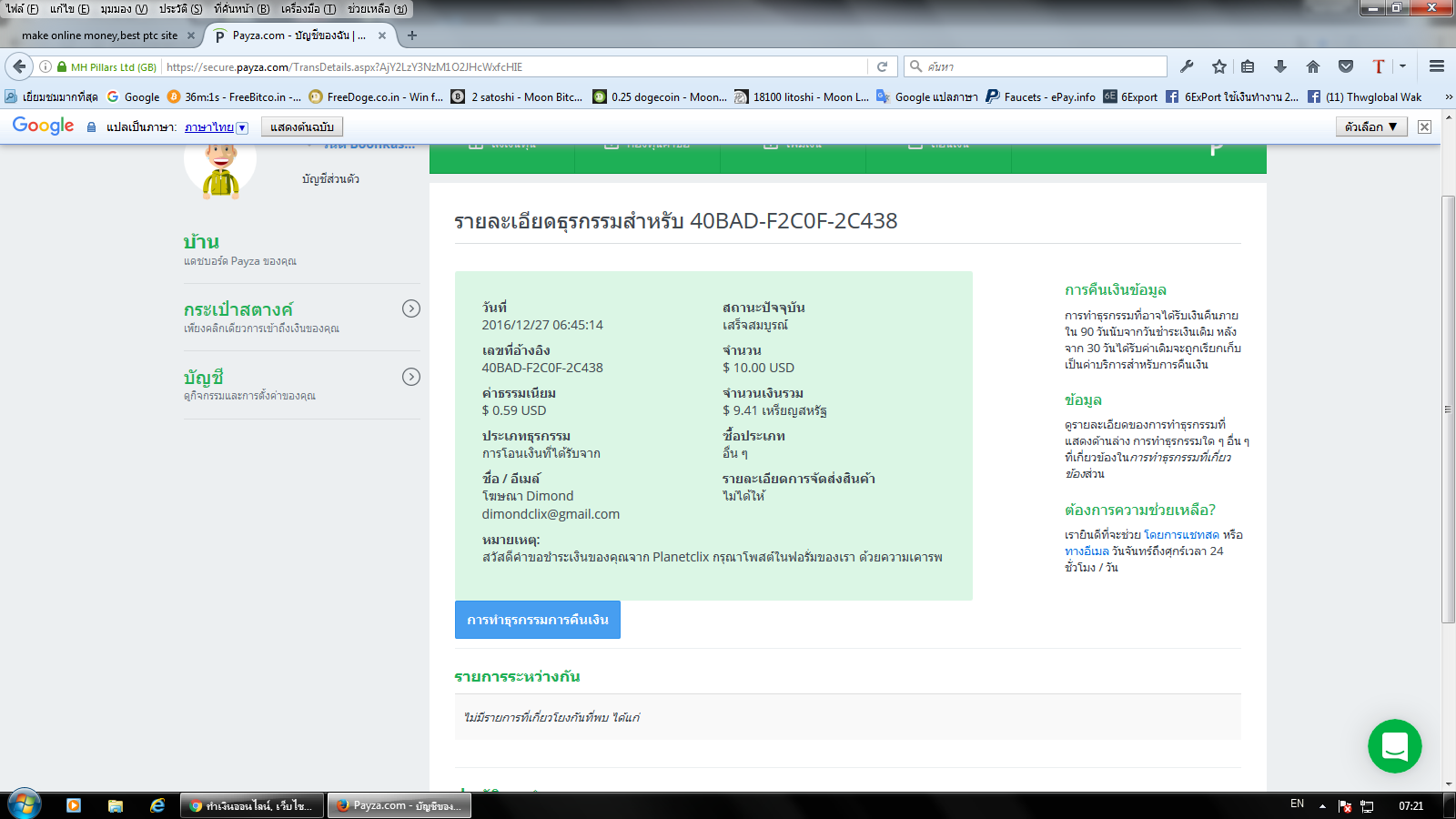Open the โดยการแชทสด live chat link

(1181, 534)
